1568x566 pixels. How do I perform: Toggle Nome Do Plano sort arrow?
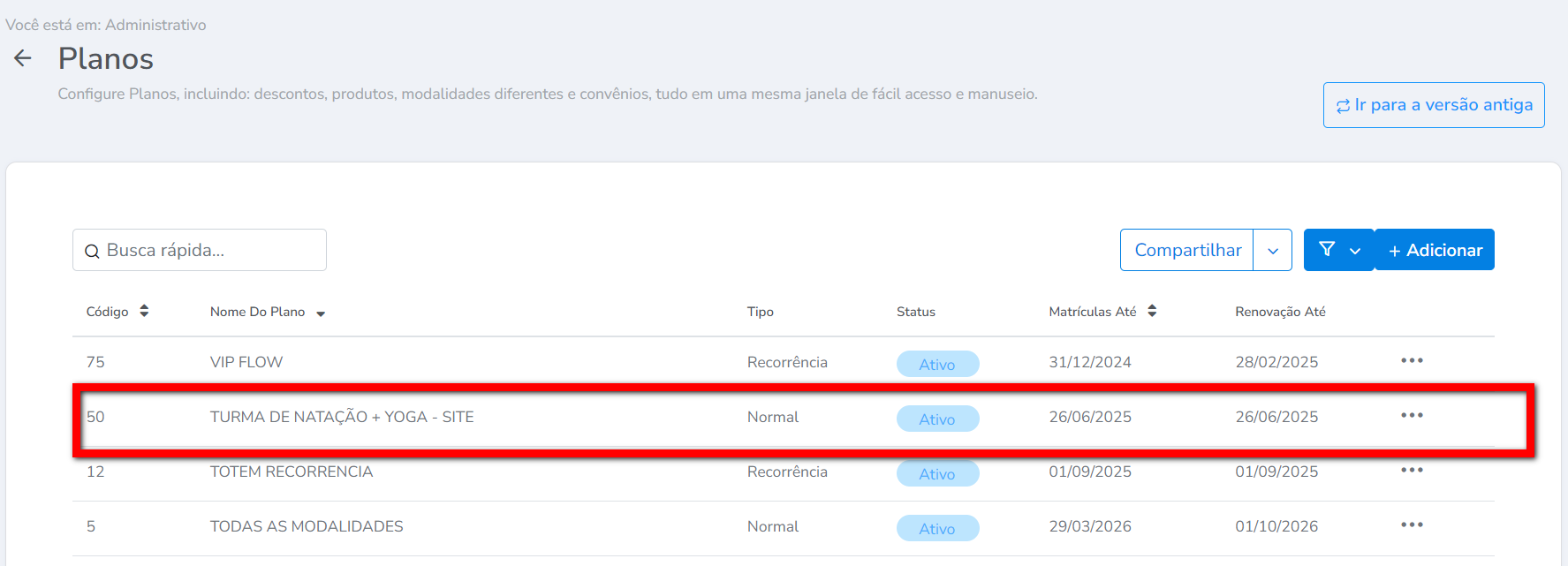(321, 313)
